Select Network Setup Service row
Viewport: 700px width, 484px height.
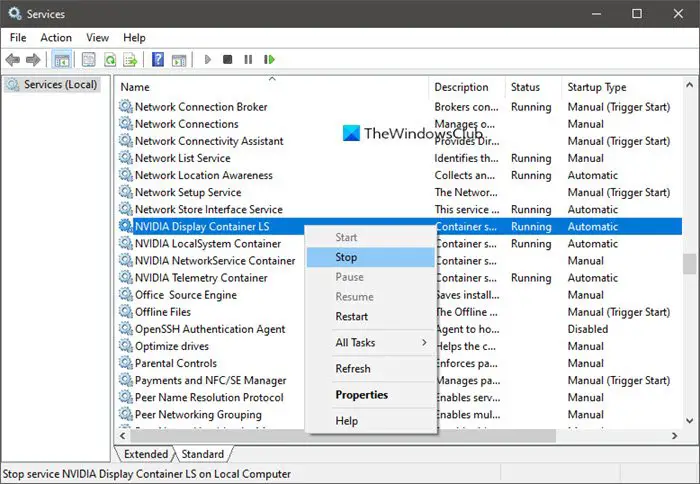pyautogui.click(x=400, y=192)
